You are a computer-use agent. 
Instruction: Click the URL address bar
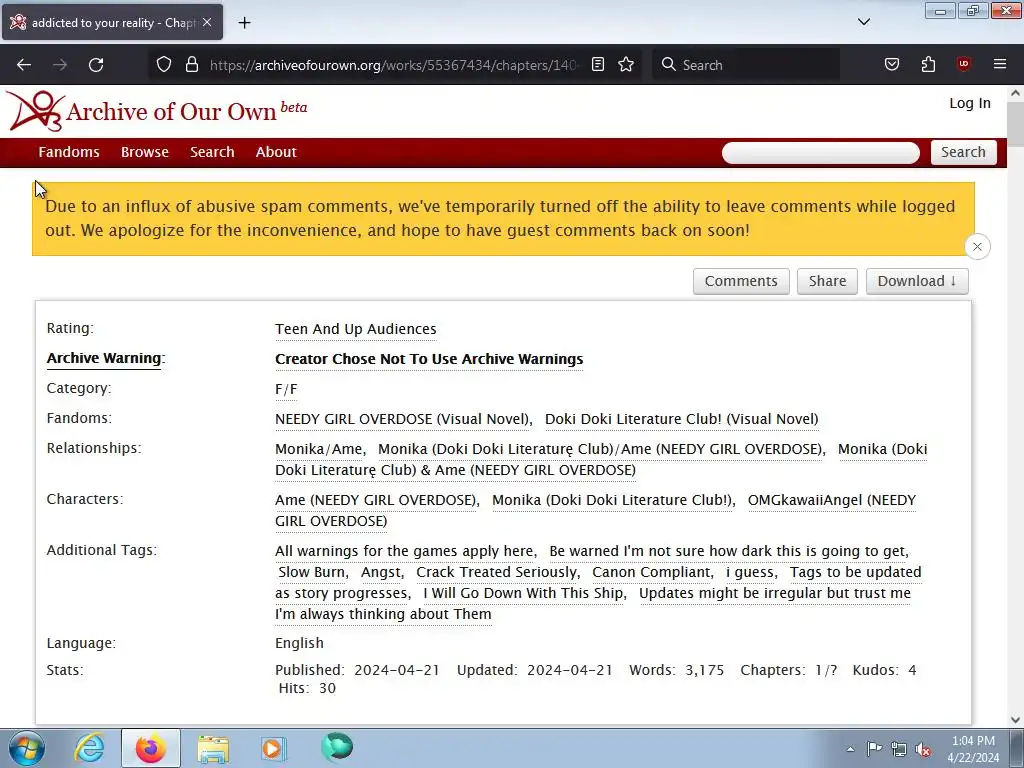[x=393, y=65]
